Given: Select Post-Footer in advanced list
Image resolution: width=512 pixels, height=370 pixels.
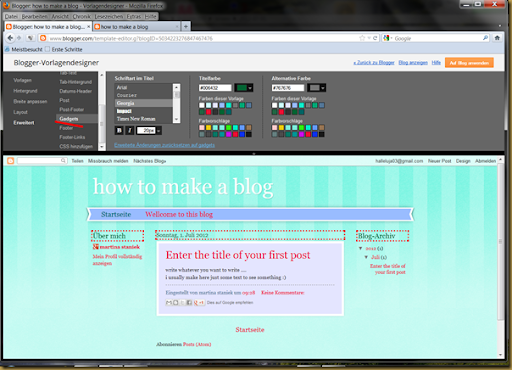Looking at the screenshot, I should coord(72,109).
